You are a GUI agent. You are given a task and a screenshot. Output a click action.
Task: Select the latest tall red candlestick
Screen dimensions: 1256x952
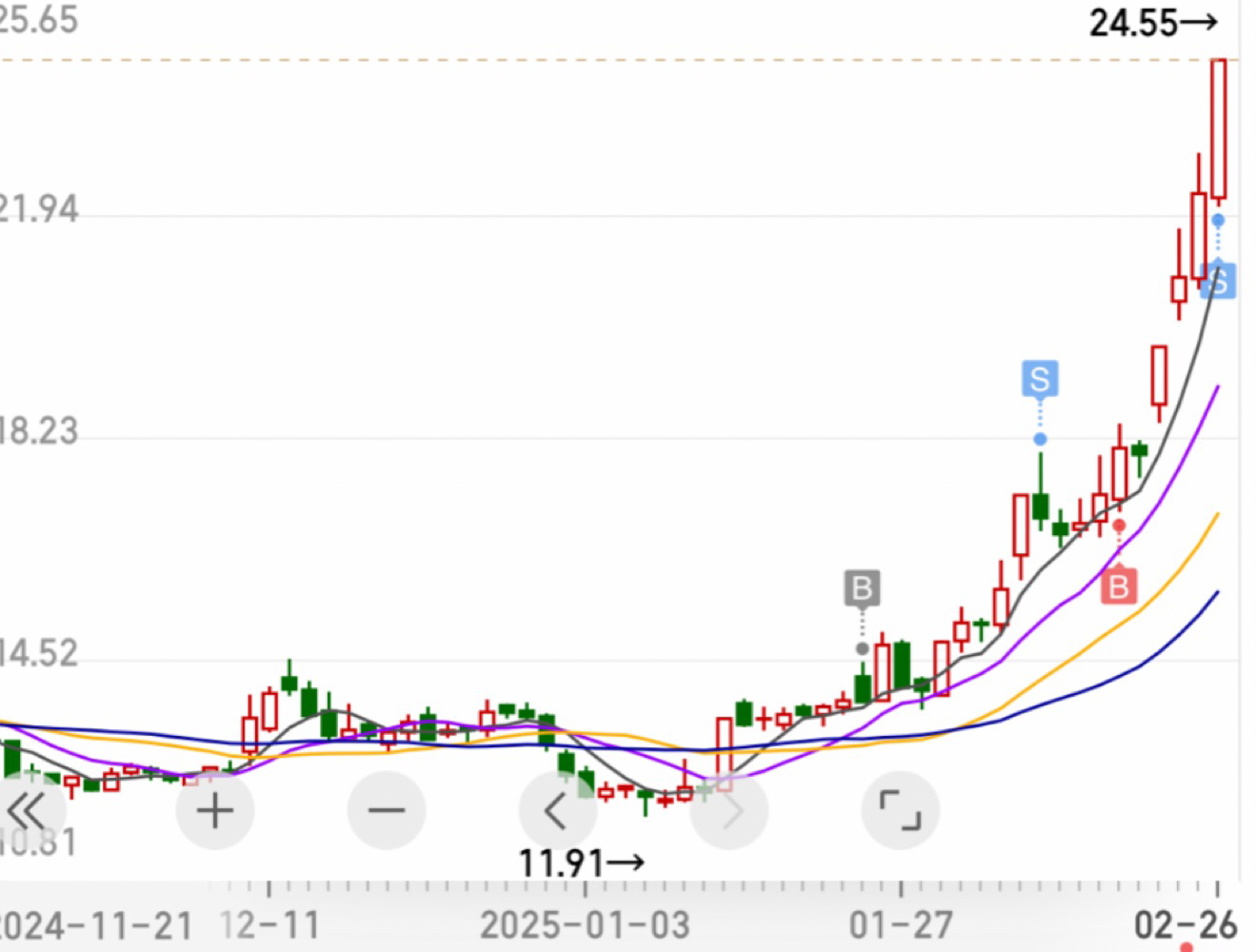click(1219, 129)
